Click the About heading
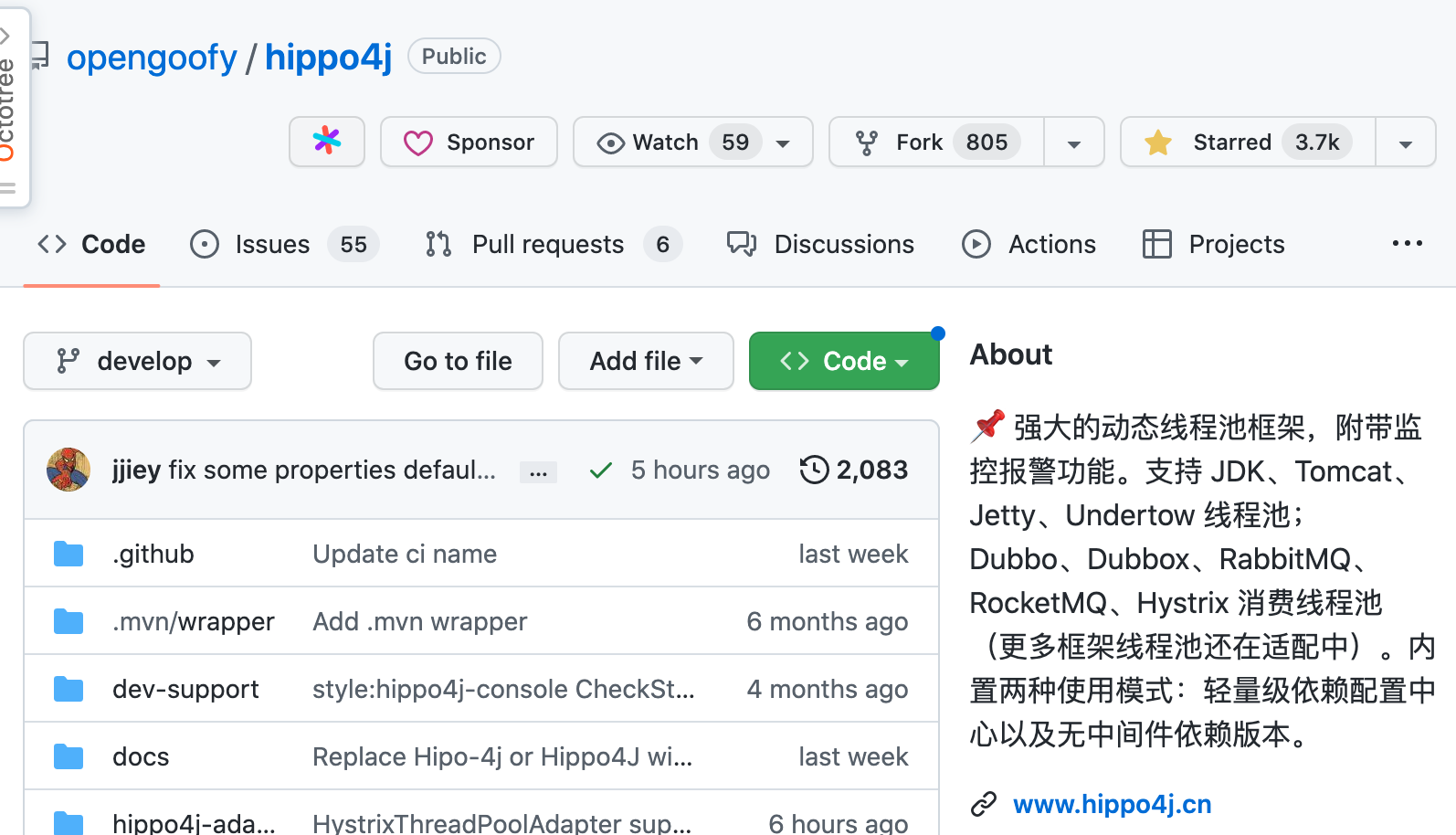 (1011, 354)
